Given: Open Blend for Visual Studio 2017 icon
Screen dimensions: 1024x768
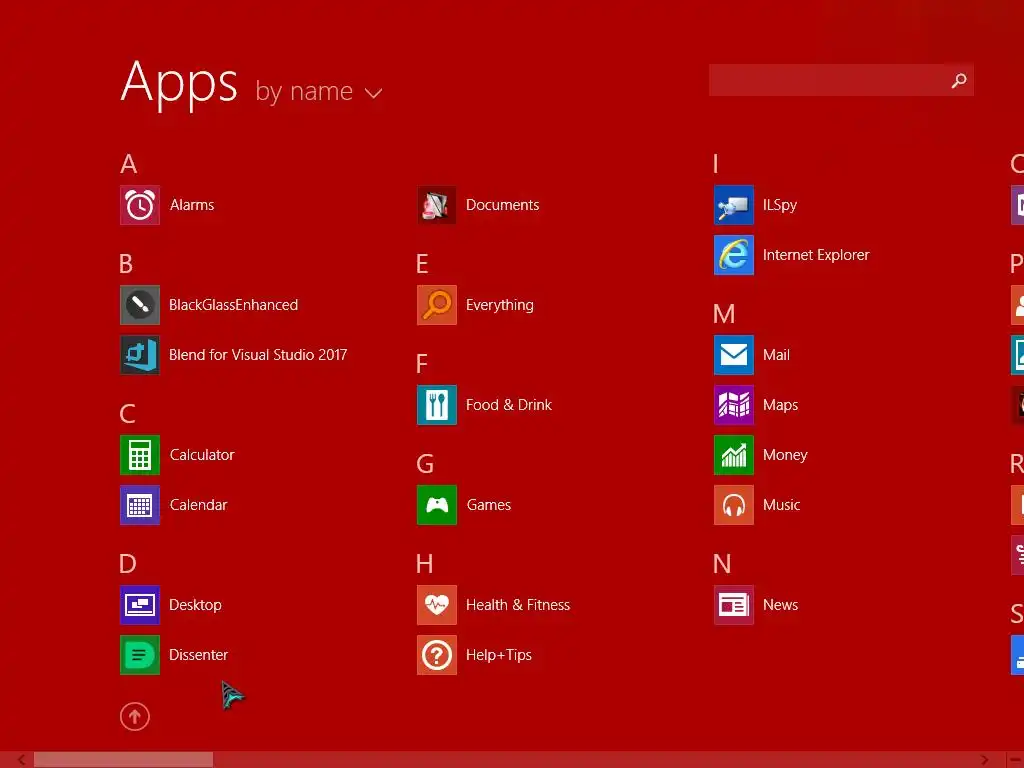Looking at the screenshot, I should pyautogui.click(x=140, y=355).
